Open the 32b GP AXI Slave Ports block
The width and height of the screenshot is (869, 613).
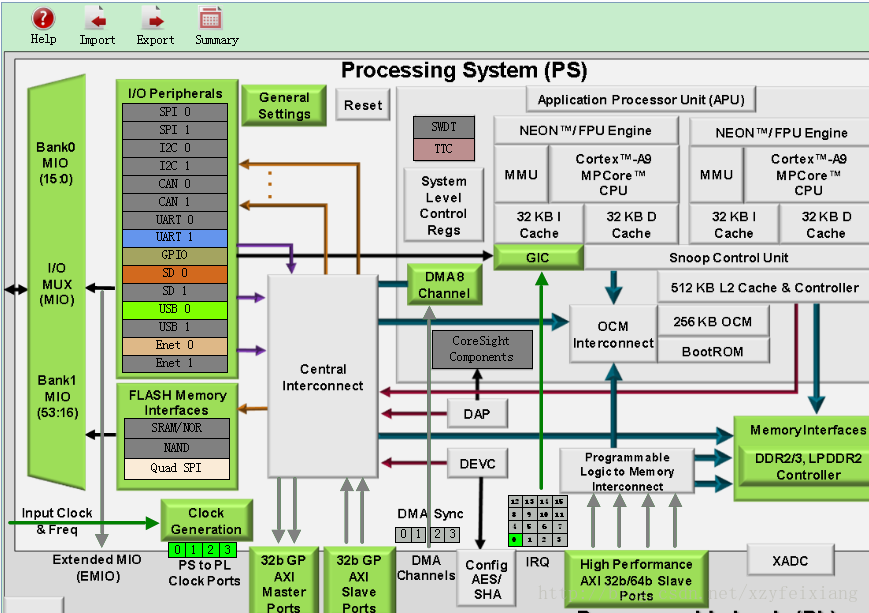(x=359, y=581)
